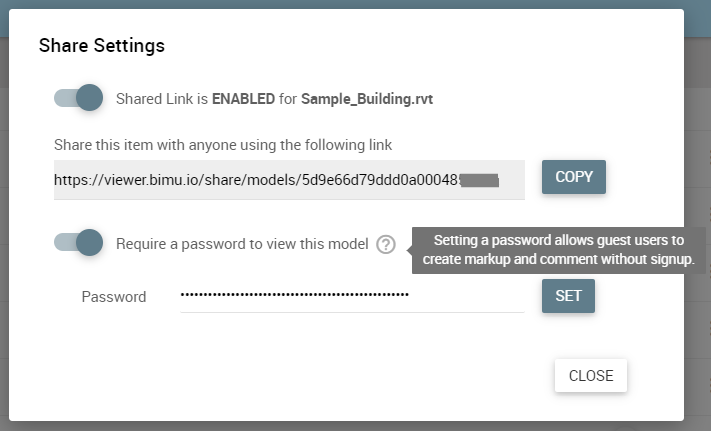Click the dimmed header bar behind dialog

(356, 4)
